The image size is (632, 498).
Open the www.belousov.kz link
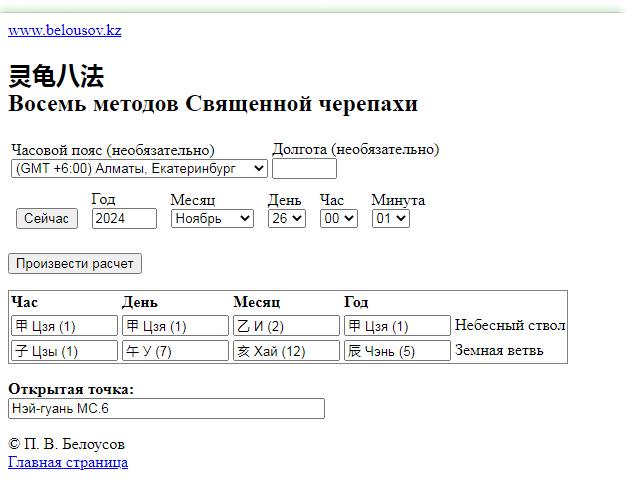point(64,30)
